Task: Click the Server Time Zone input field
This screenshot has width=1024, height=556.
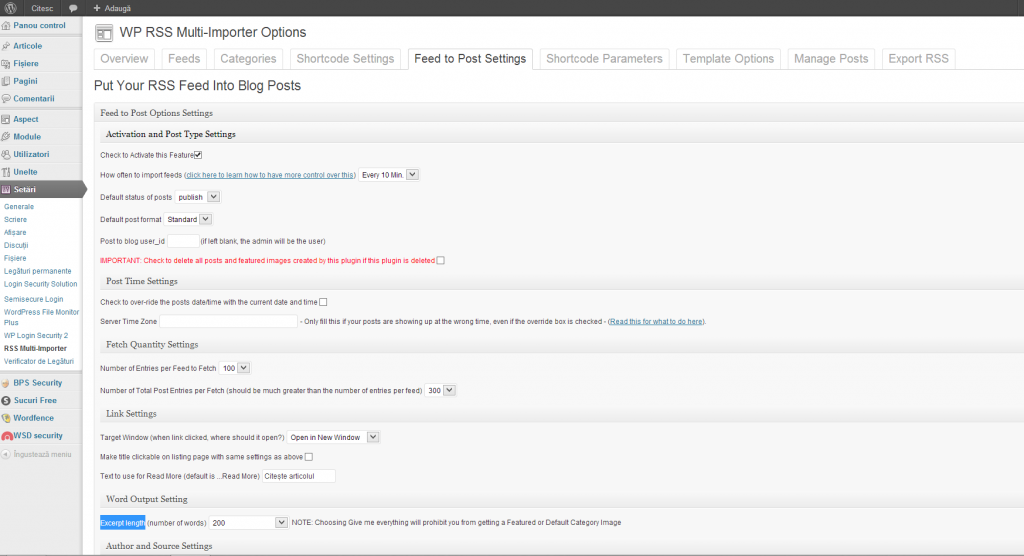Action: [229, 321]
